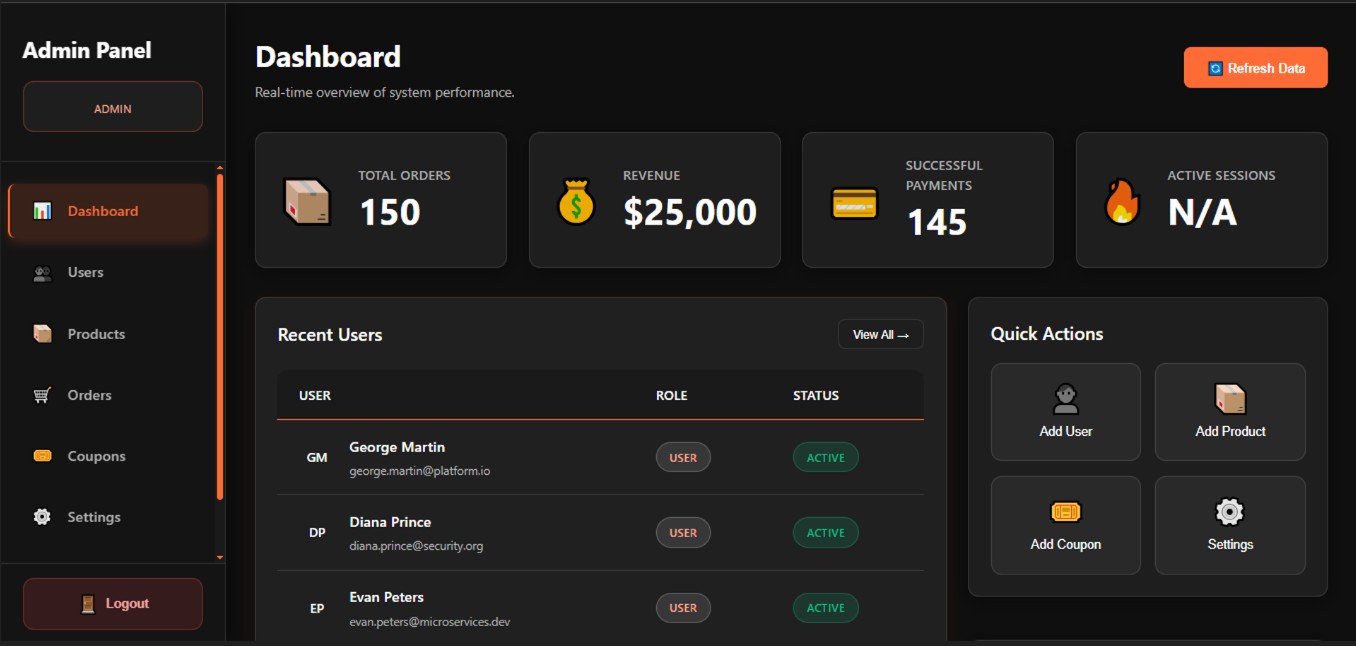Click the Users people icon in sidebar
The height and width of the screenshot is (646, 1356).
click(x=42, y=273)
